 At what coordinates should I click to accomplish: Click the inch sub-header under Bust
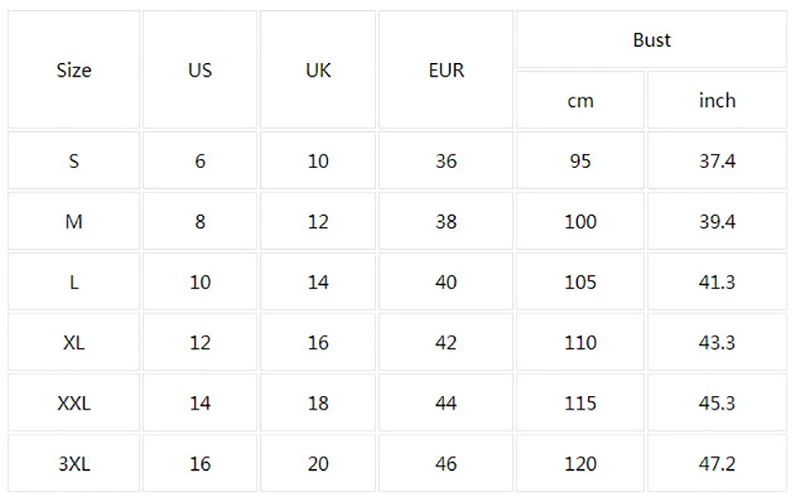pyautogui.click(x=717, y=101)
